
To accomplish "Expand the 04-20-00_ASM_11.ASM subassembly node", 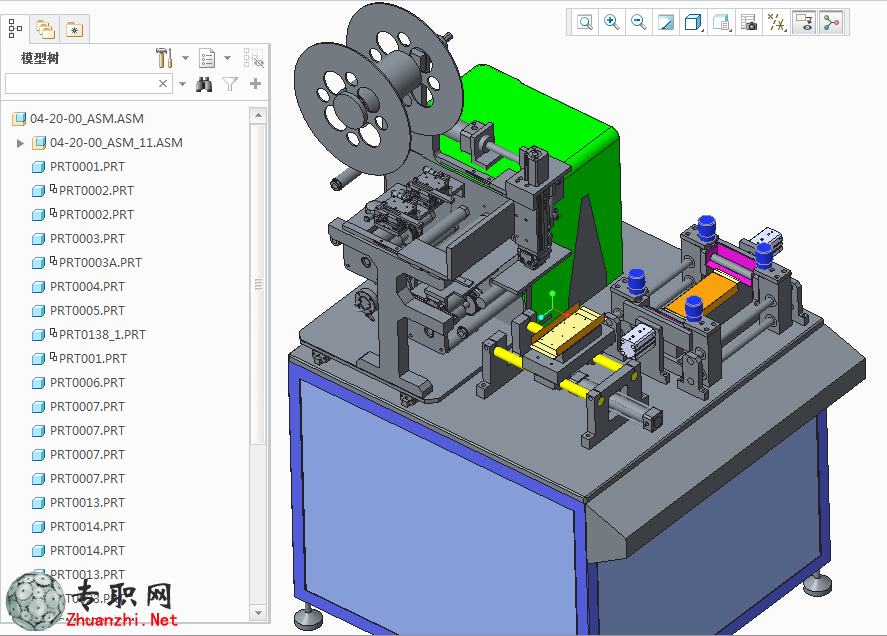I will pyautogui.click(x=20, y=143).
